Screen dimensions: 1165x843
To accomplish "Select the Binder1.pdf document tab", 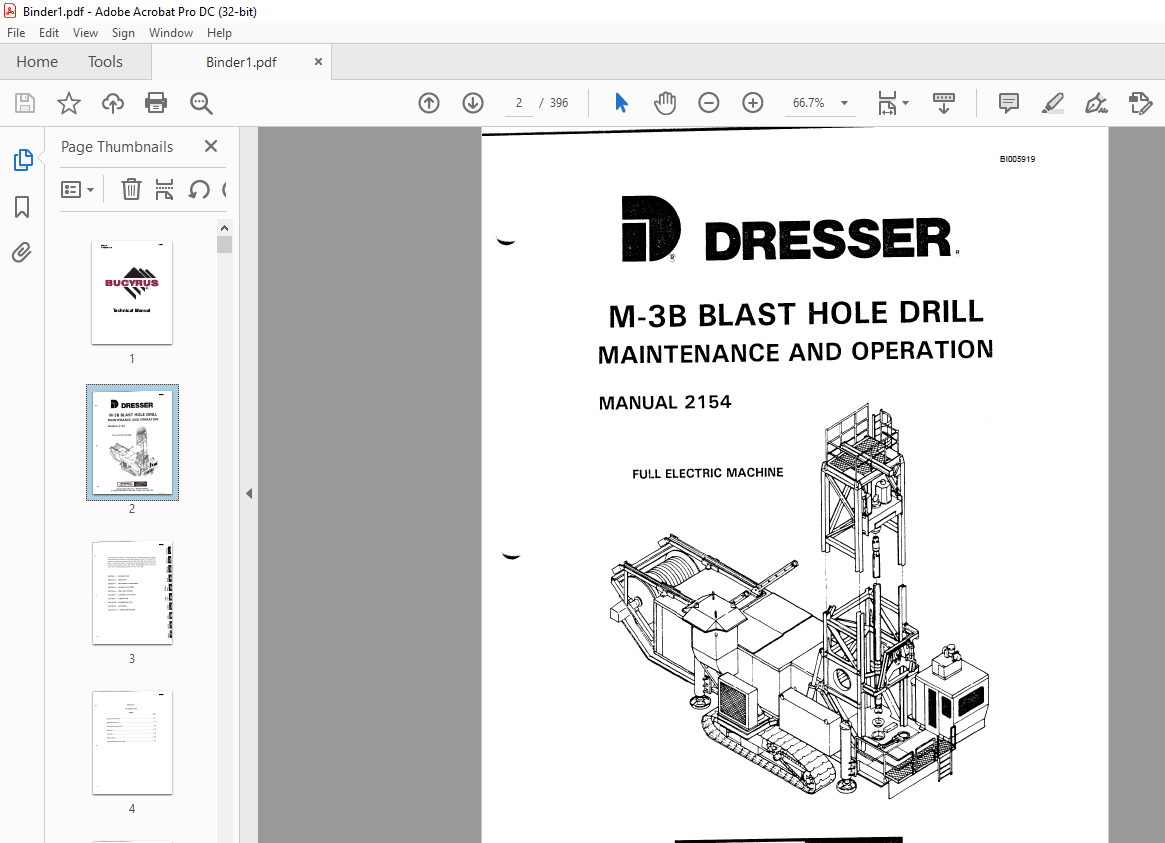I will [241, 62].
